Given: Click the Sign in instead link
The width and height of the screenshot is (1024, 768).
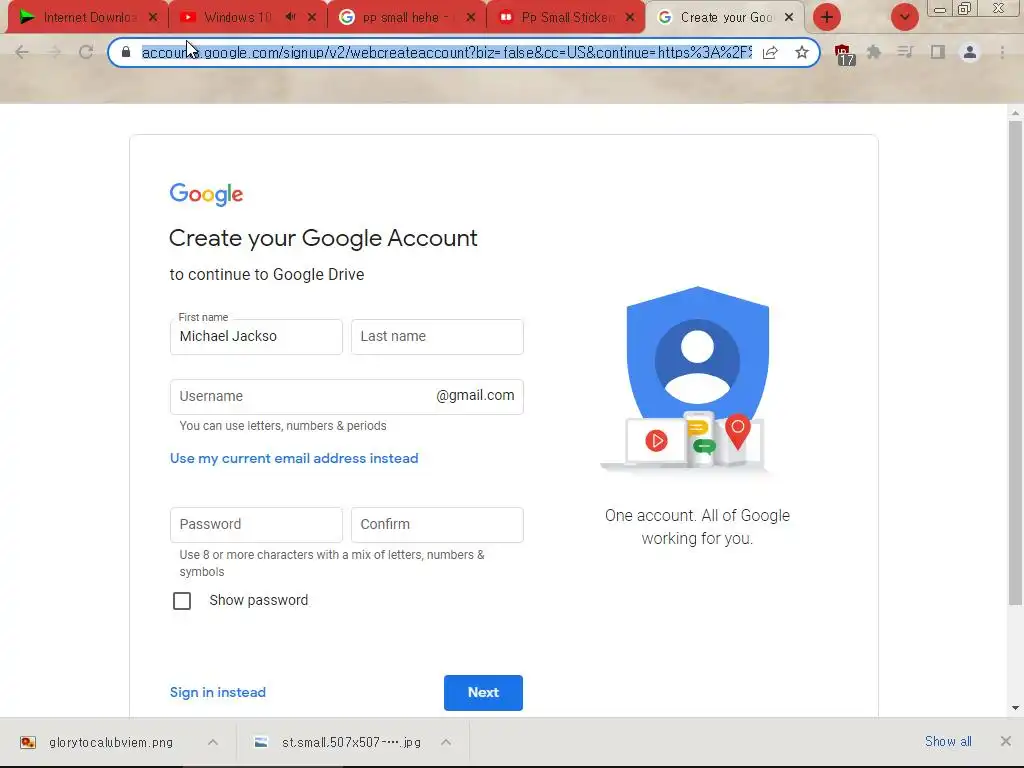Looking at the screenshot, I should coord(217,692).
